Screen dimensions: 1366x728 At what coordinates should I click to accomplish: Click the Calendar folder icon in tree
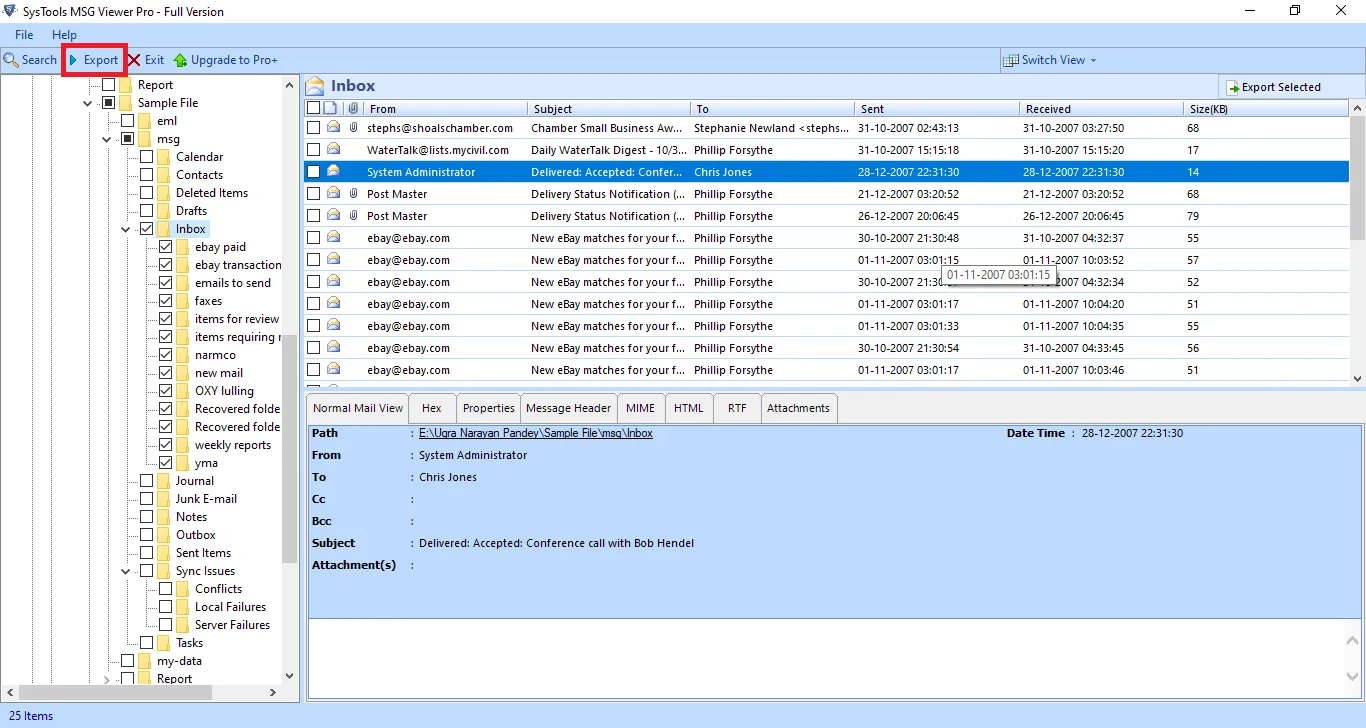click(164, 157)
